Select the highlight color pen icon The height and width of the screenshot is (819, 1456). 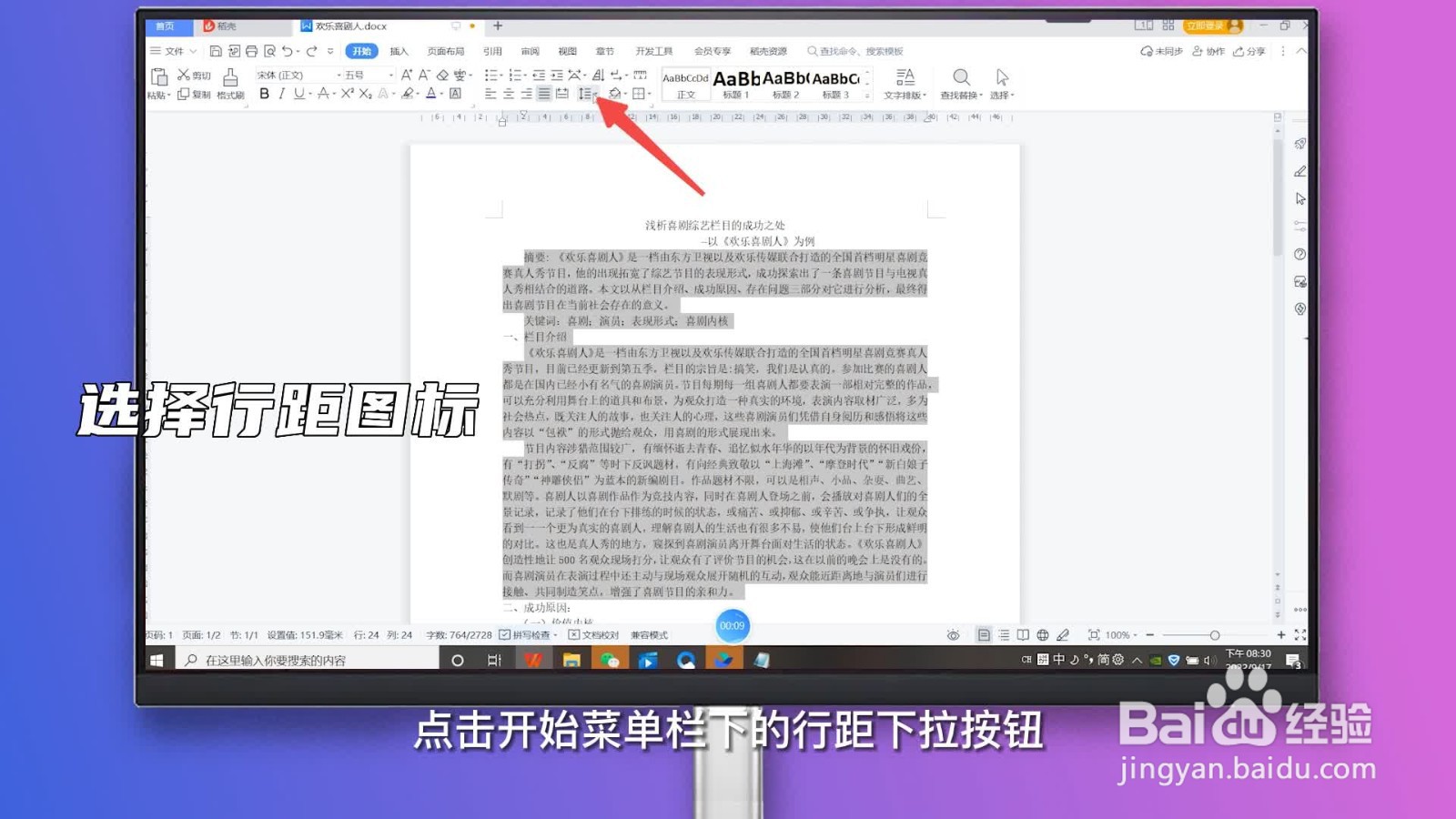click(408, 94)
